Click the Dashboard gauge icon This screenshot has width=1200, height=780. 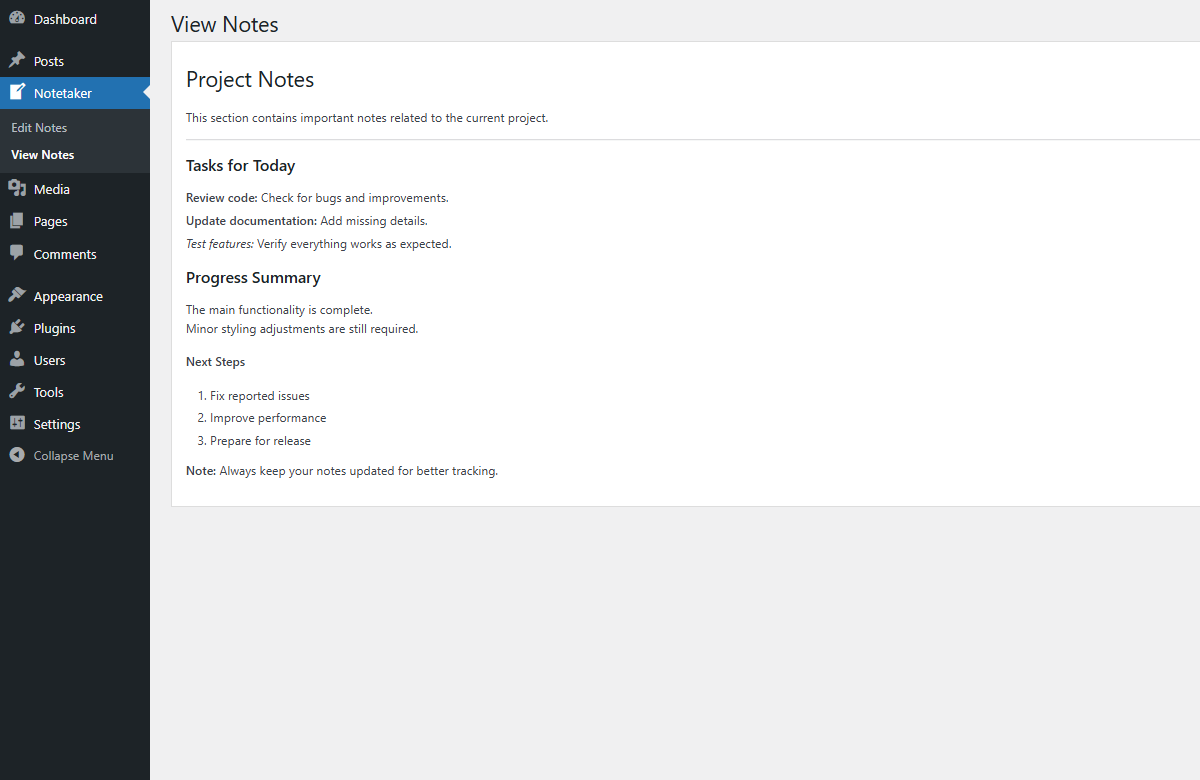pos(17,19)
